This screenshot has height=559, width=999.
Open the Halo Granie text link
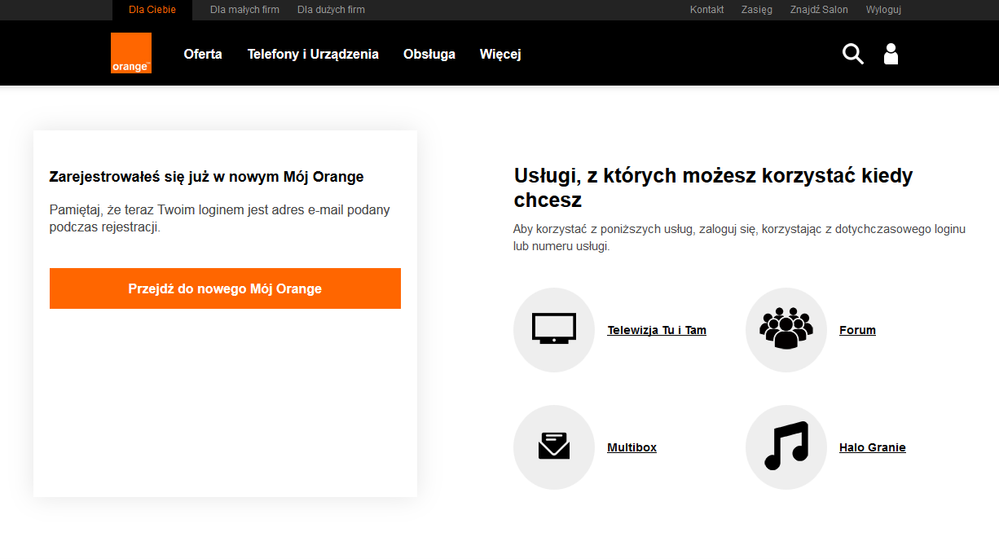click(x=872, y=447)
